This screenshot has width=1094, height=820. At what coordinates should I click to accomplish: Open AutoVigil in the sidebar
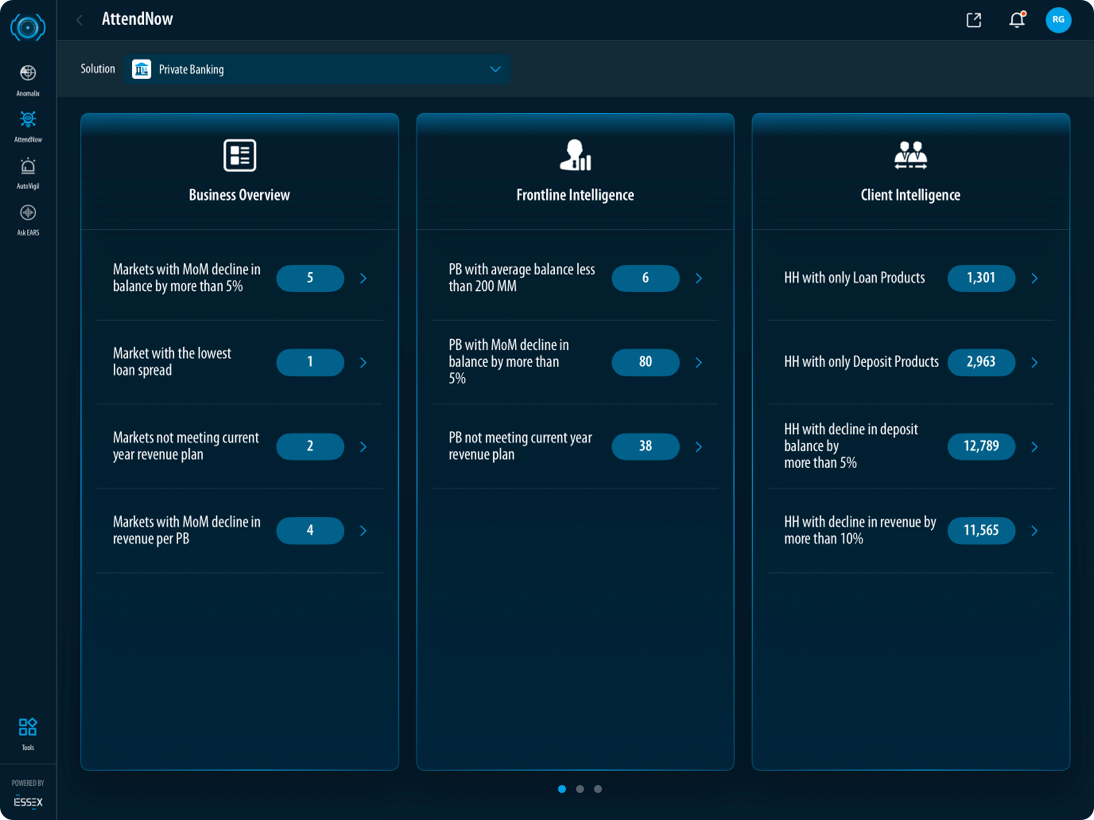click(x=28, y=171)
